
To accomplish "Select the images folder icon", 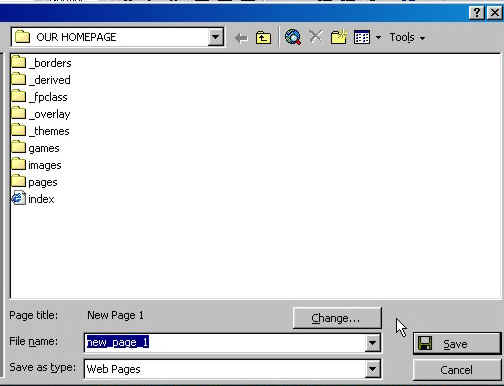I will 19,164.
